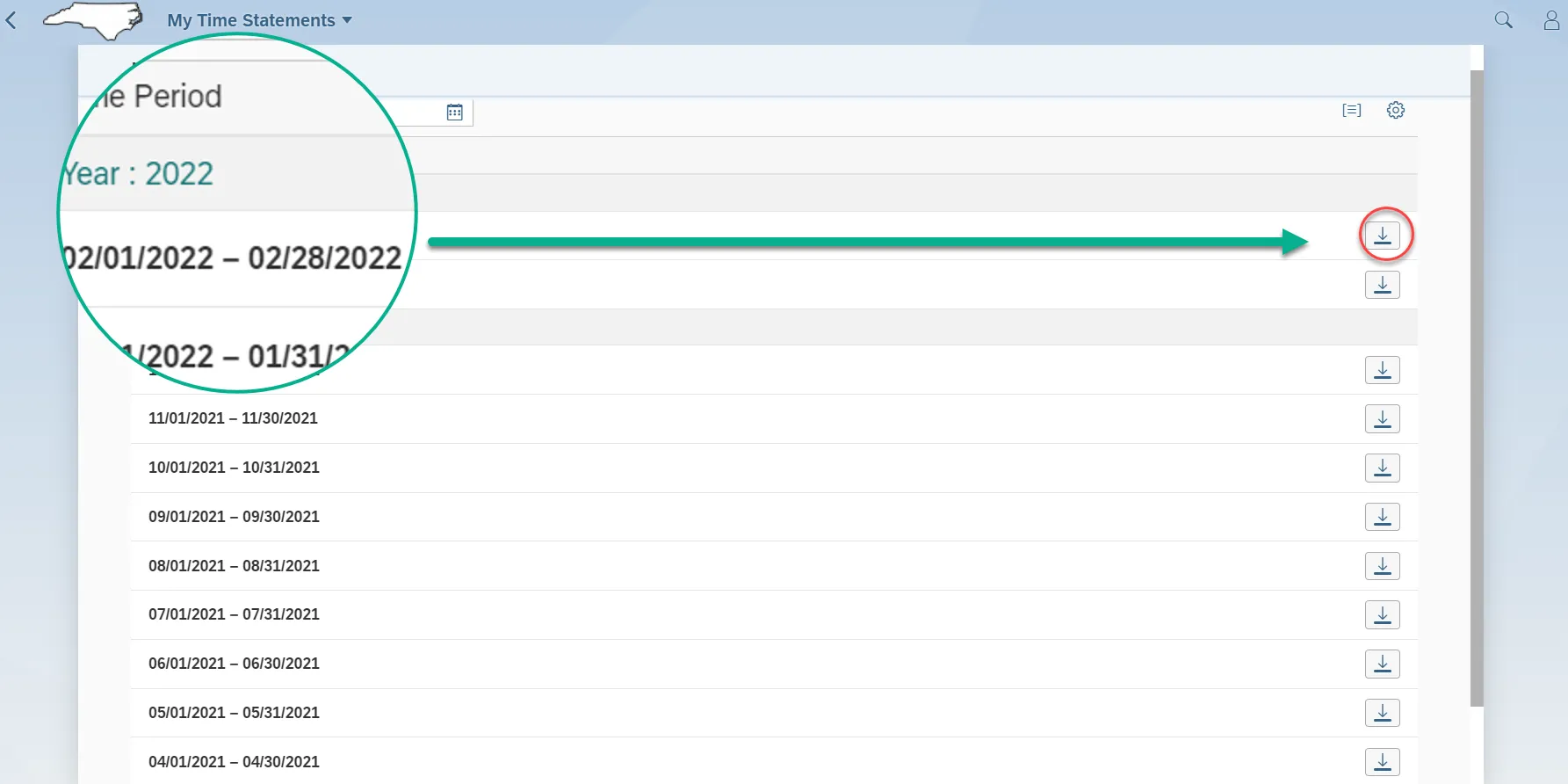The width and height of the screenshot is (1568, 784).
Task: Click the North Carolina state logo
Action: point(93,21)
